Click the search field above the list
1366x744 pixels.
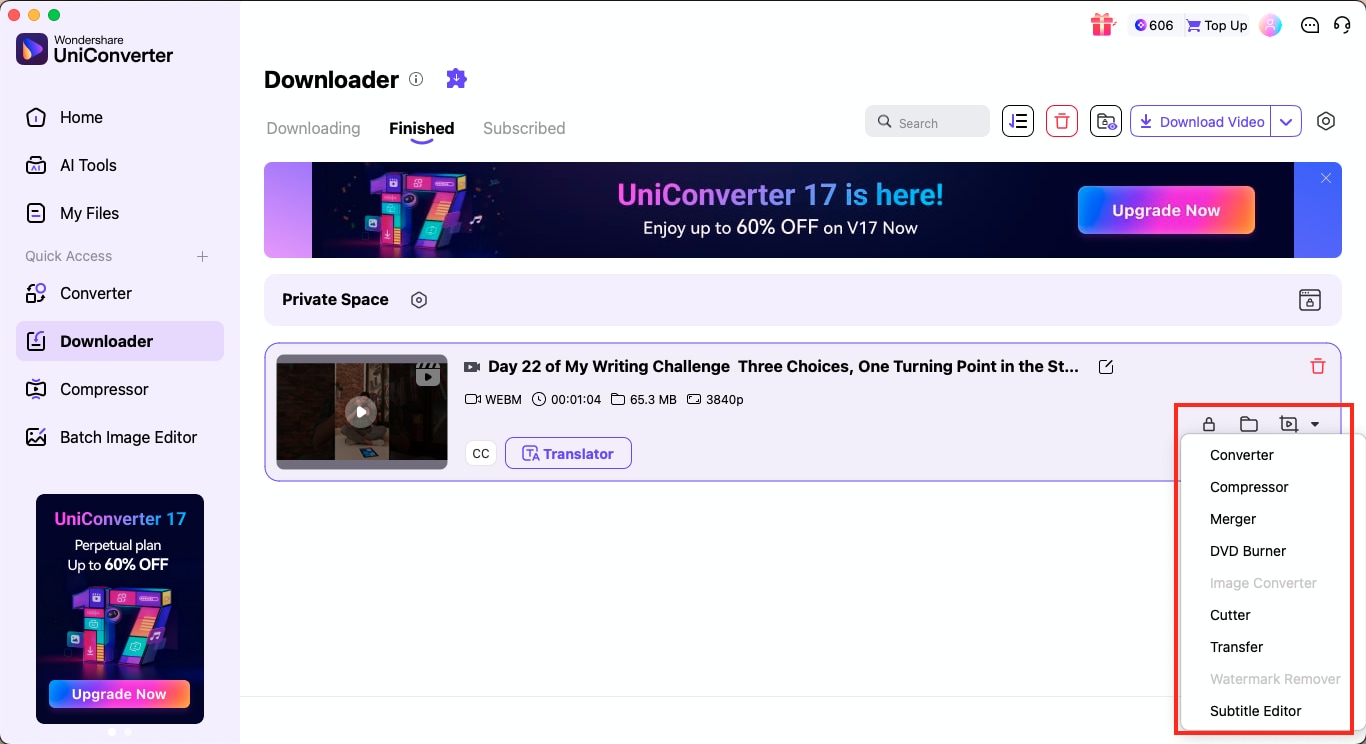click(927, 121)
